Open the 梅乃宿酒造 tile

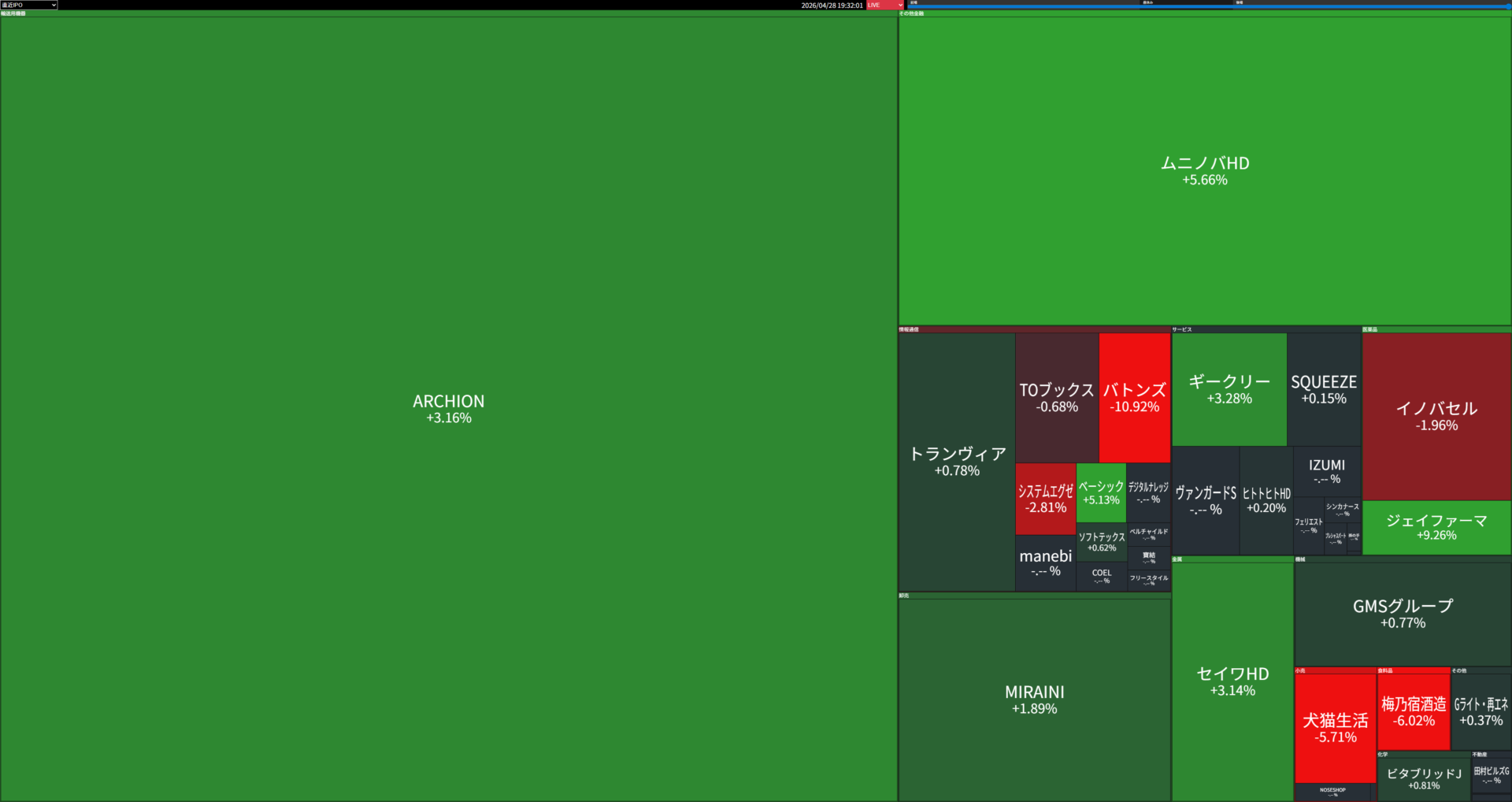pyautogui.click(x=1414, y=711)
